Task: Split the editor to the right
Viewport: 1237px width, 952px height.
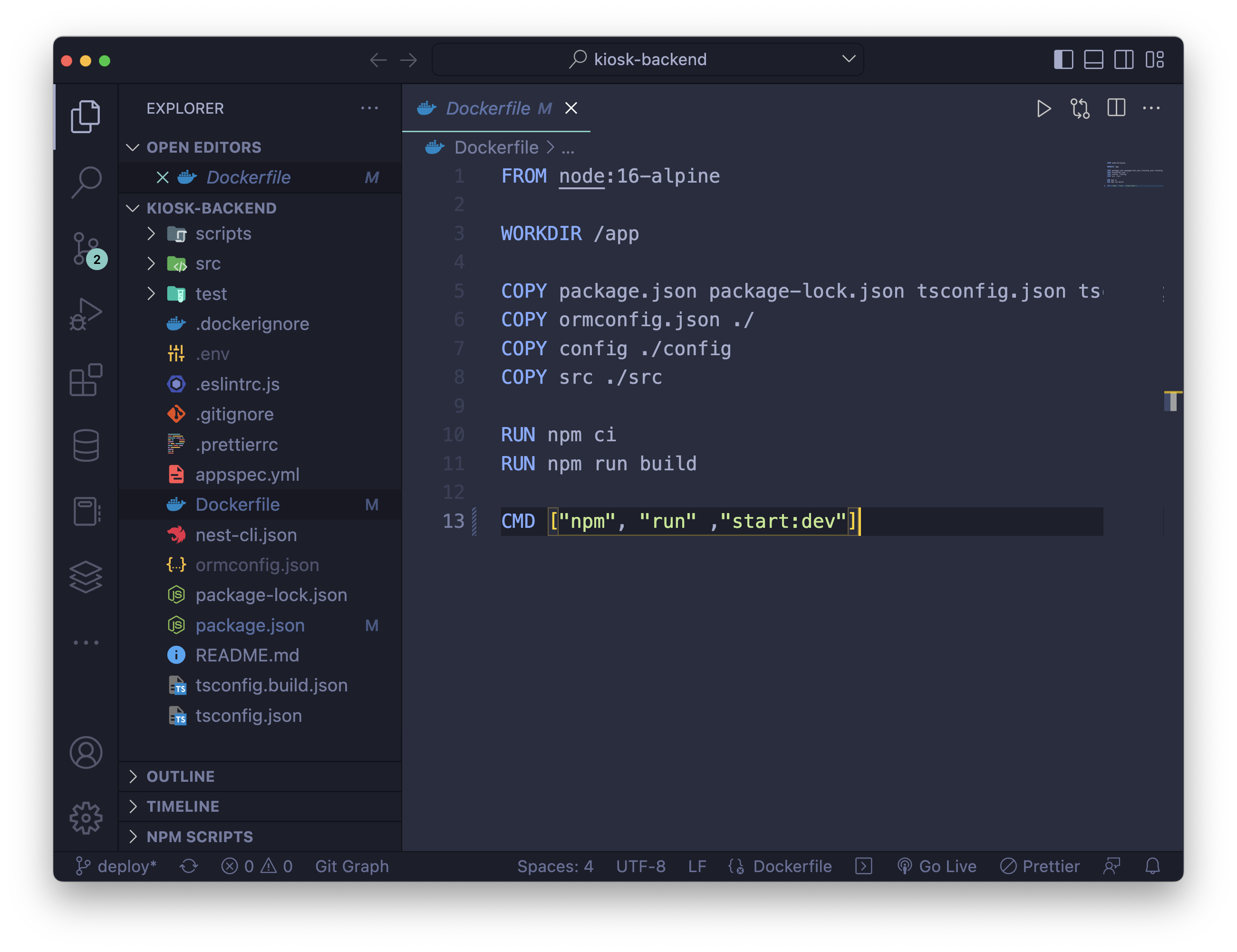Action: (x=1116, y=107)
